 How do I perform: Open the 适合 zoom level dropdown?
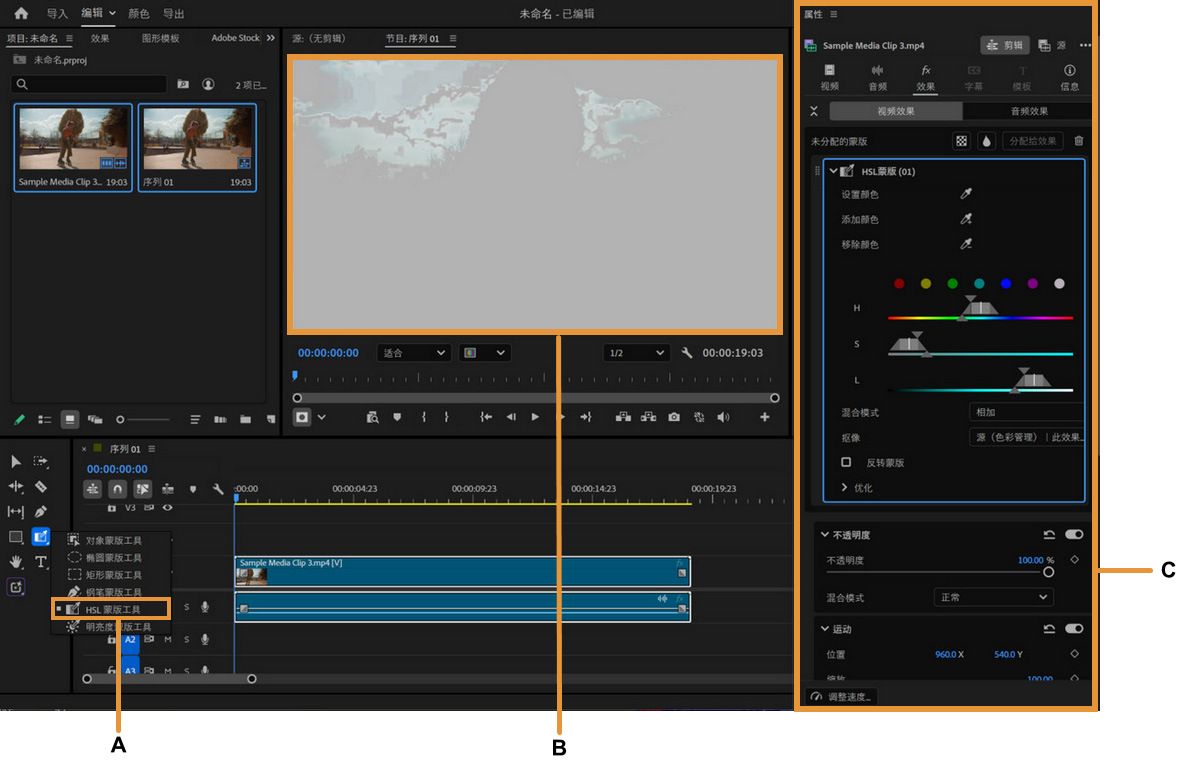(414, 353)
